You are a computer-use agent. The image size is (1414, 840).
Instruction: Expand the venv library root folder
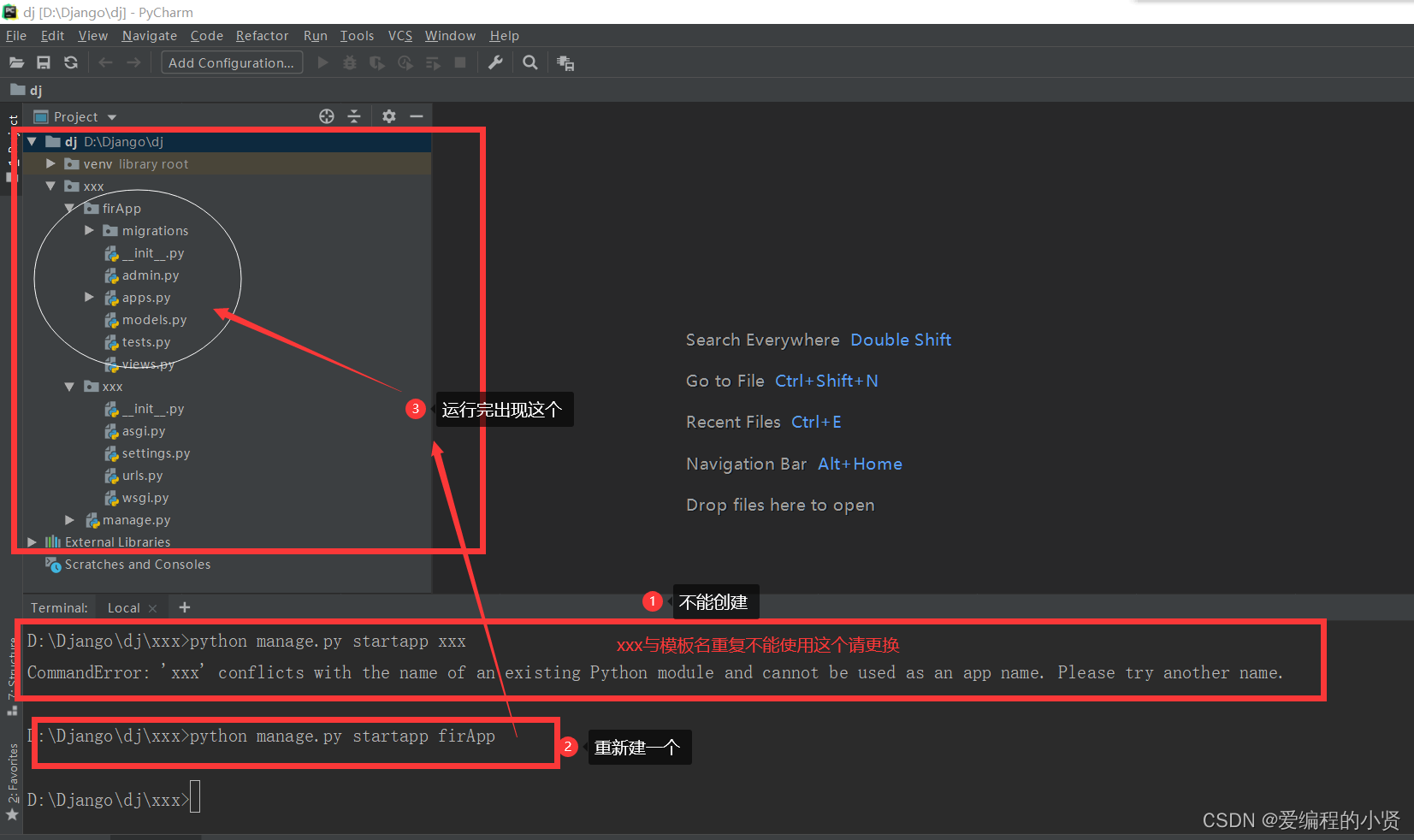[x=50, y=163]
